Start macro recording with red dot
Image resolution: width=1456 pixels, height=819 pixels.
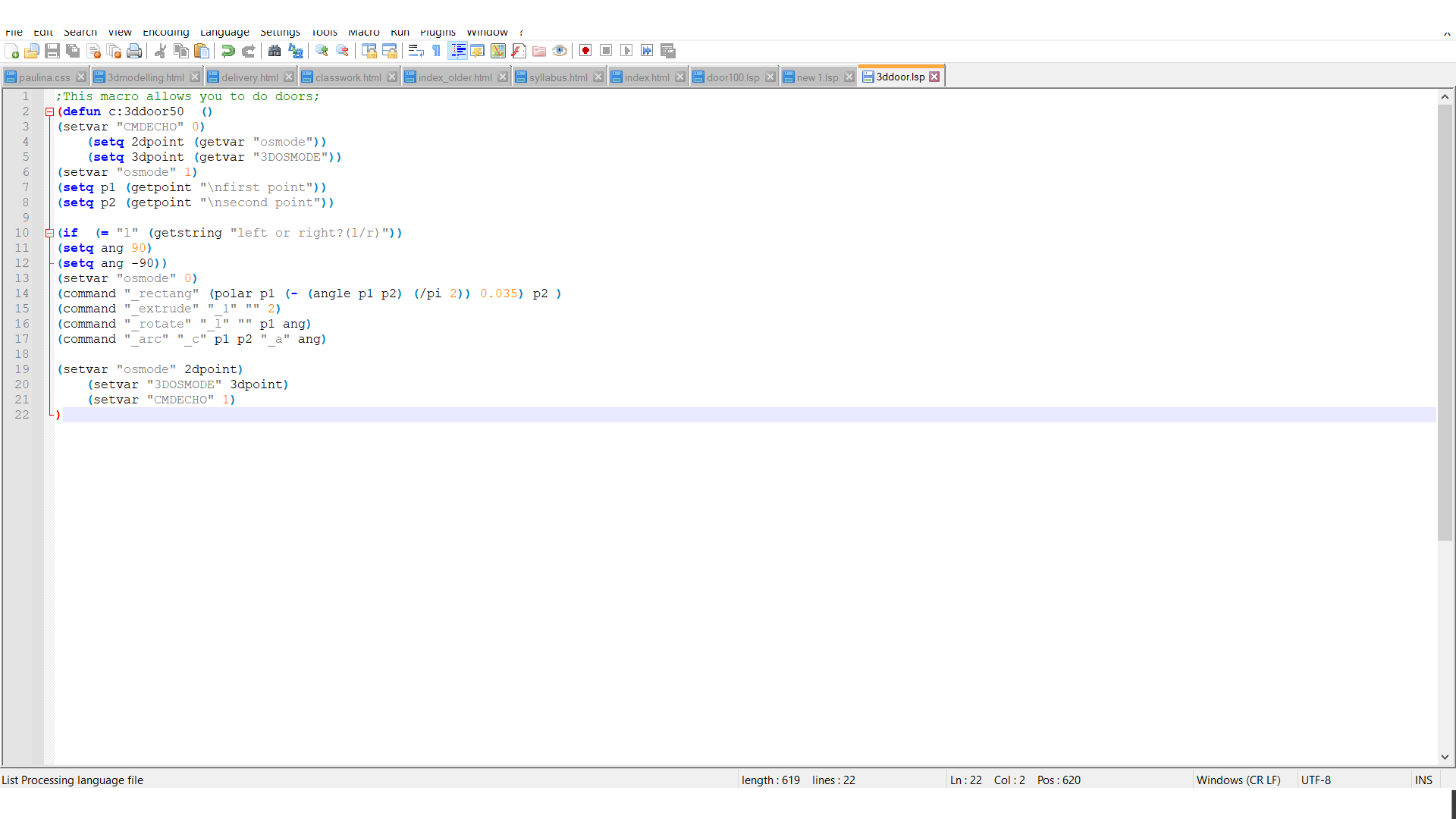coord(585,51)
